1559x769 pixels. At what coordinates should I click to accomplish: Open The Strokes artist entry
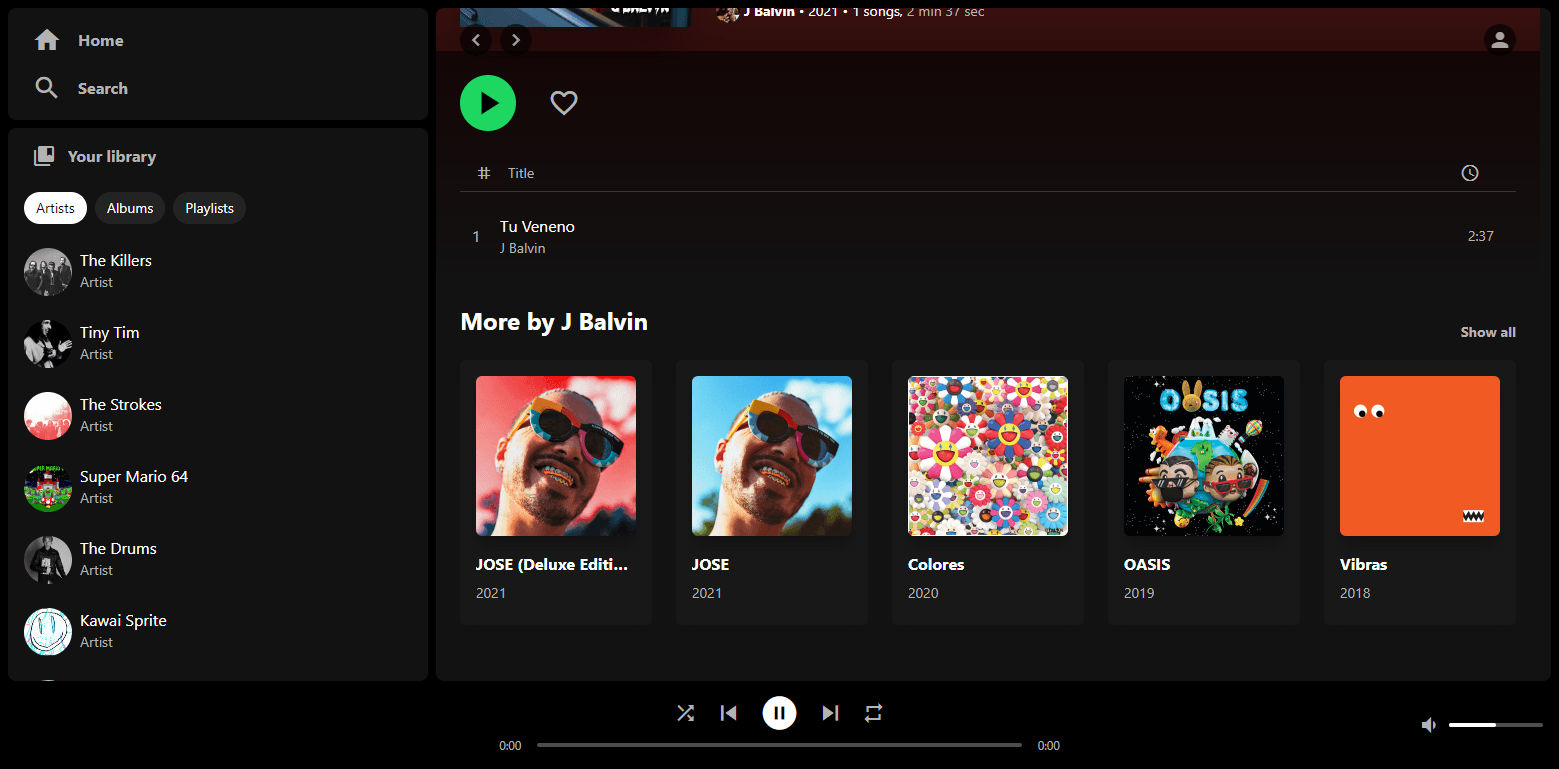(218, 416)
